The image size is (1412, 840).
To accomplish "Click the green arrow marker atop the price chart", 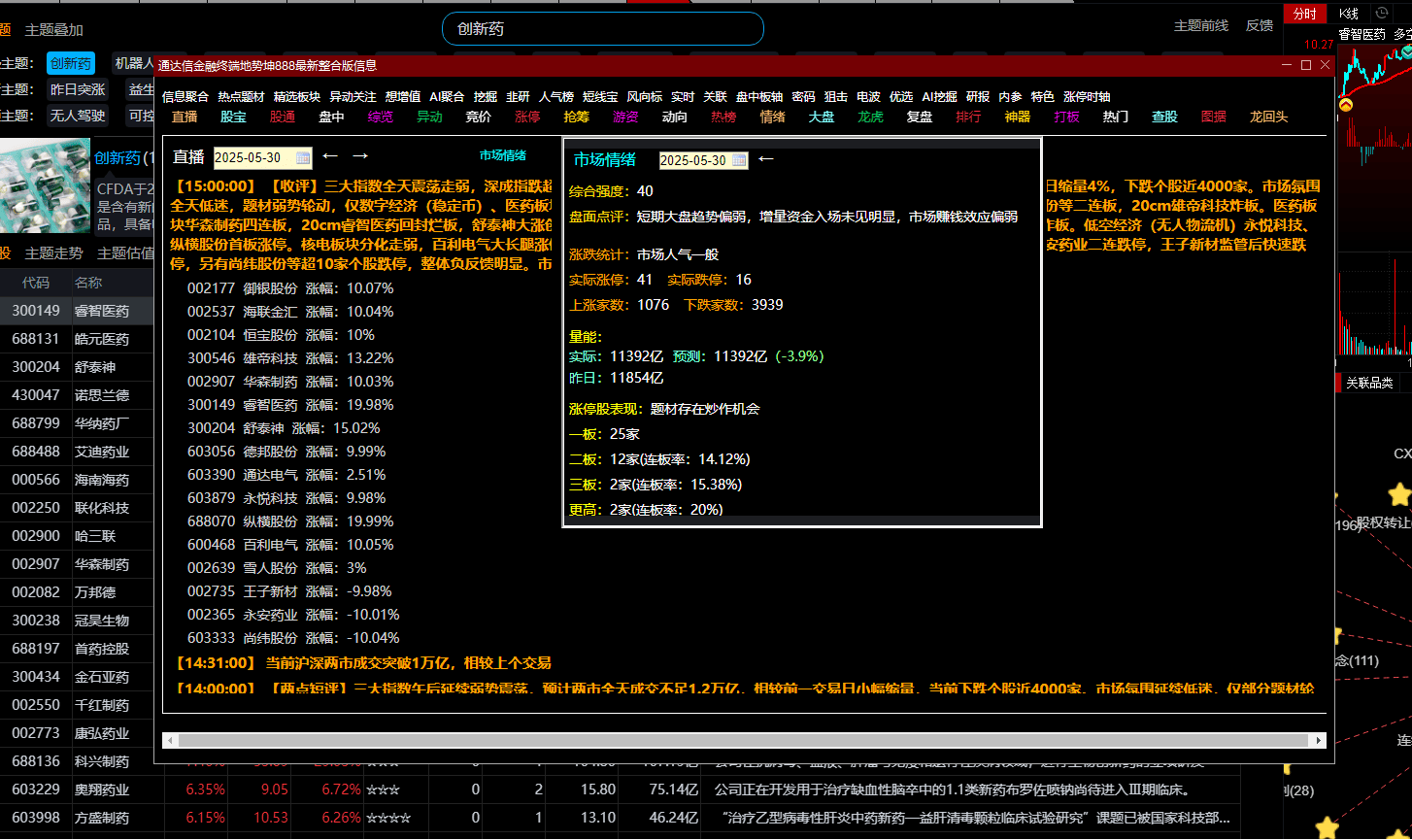I will click(1406, 51).
